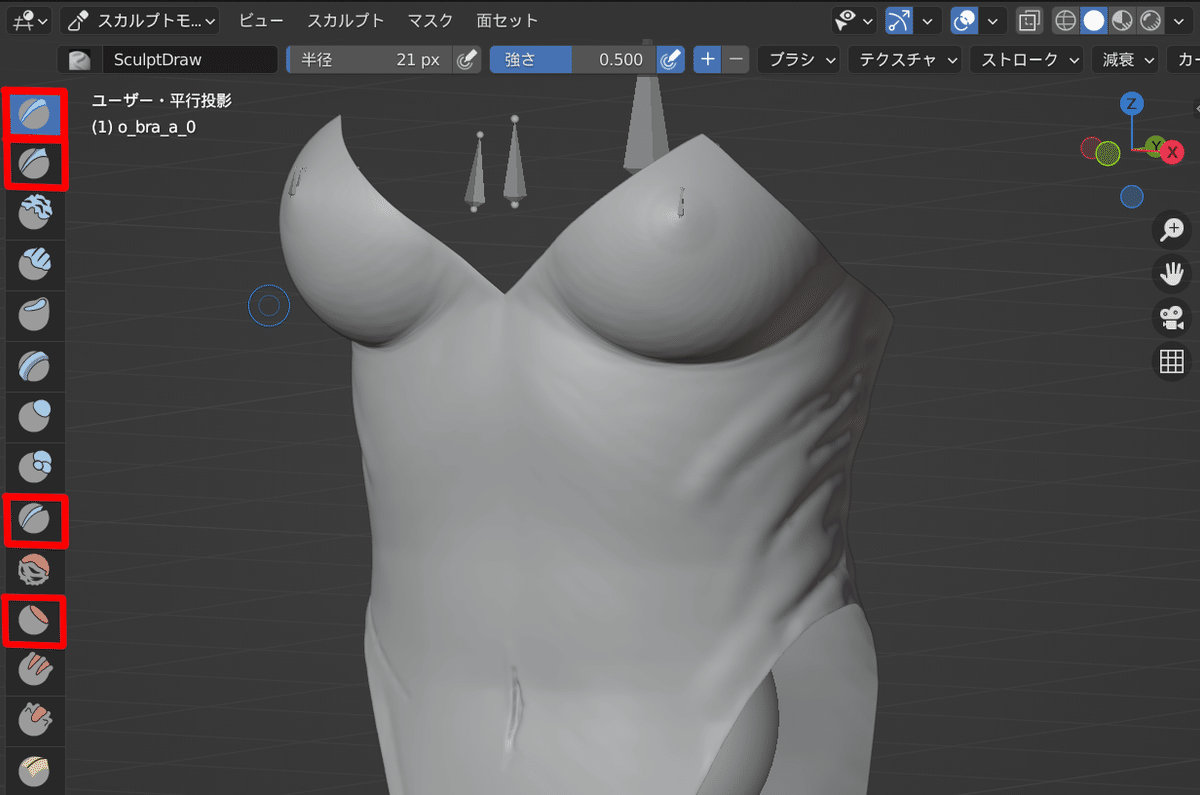Switch to solid viewport shading
Screen dimensions: 1200x795
(x=1094, y=20)
